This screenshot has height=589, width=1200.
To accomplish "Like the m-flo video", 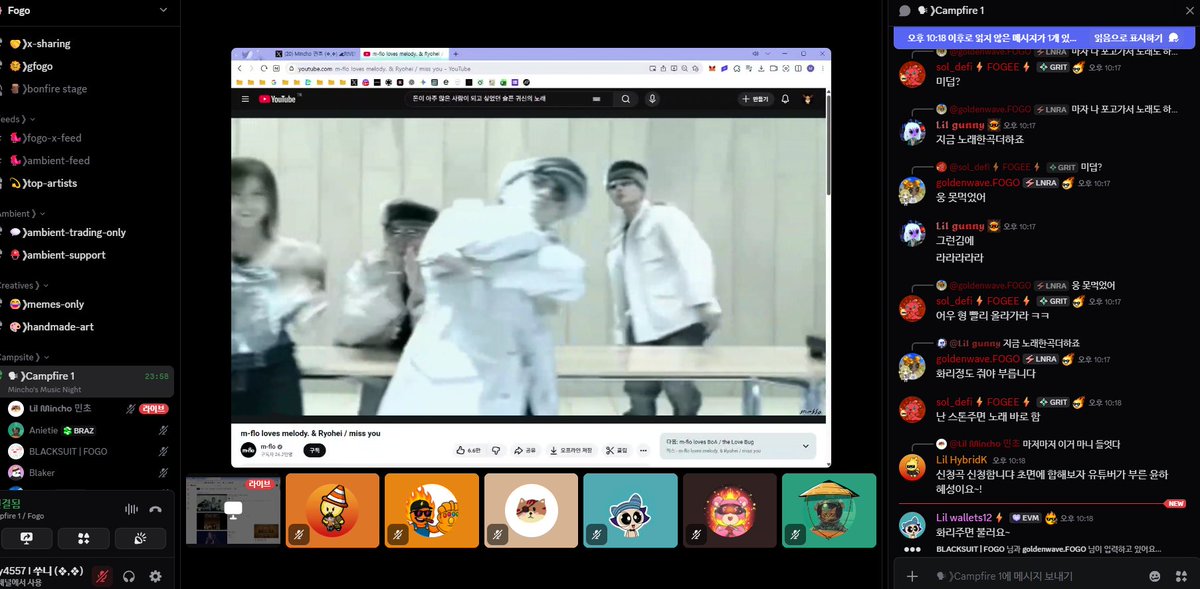I will [468, 450].
